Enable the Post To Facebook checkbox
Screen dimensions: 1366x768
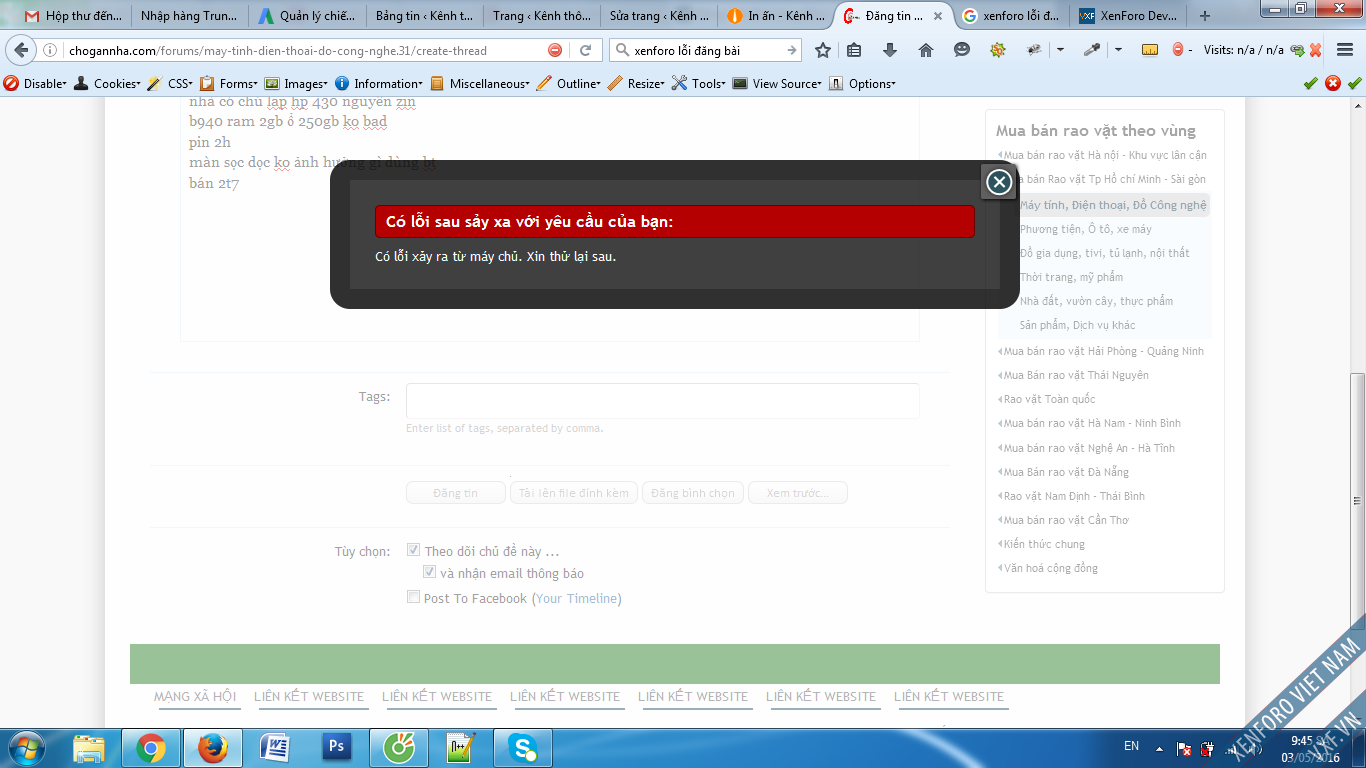(413, 597)
